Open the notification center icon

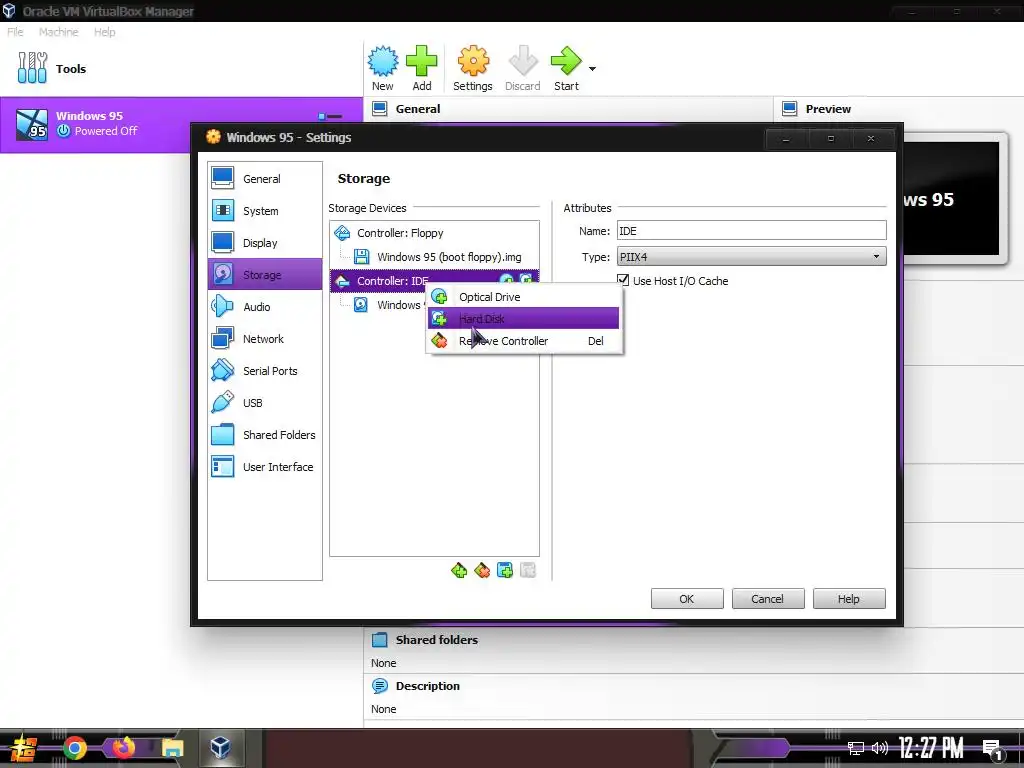(x=993, y=750)
